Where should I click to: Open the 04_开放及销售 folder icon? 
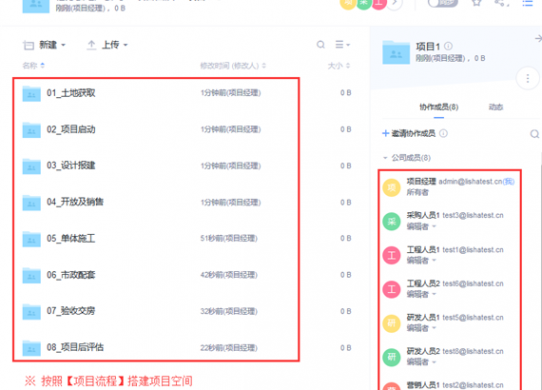click(31, 202)
